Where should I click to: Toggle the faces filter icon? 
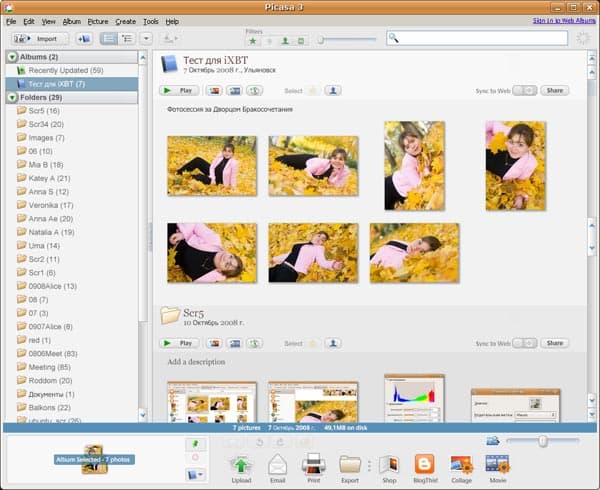[x=285, y=41]
